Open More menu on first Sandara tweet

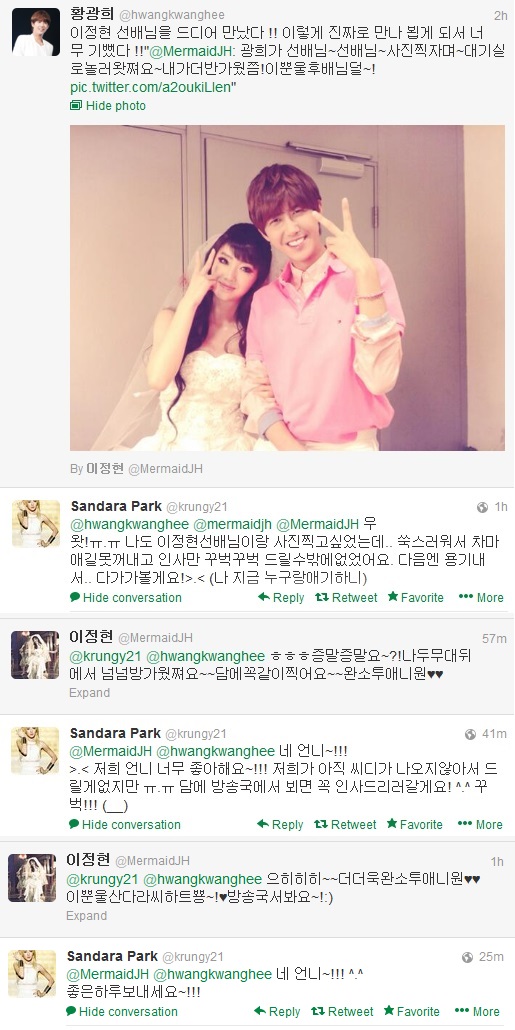coord(481,597)
